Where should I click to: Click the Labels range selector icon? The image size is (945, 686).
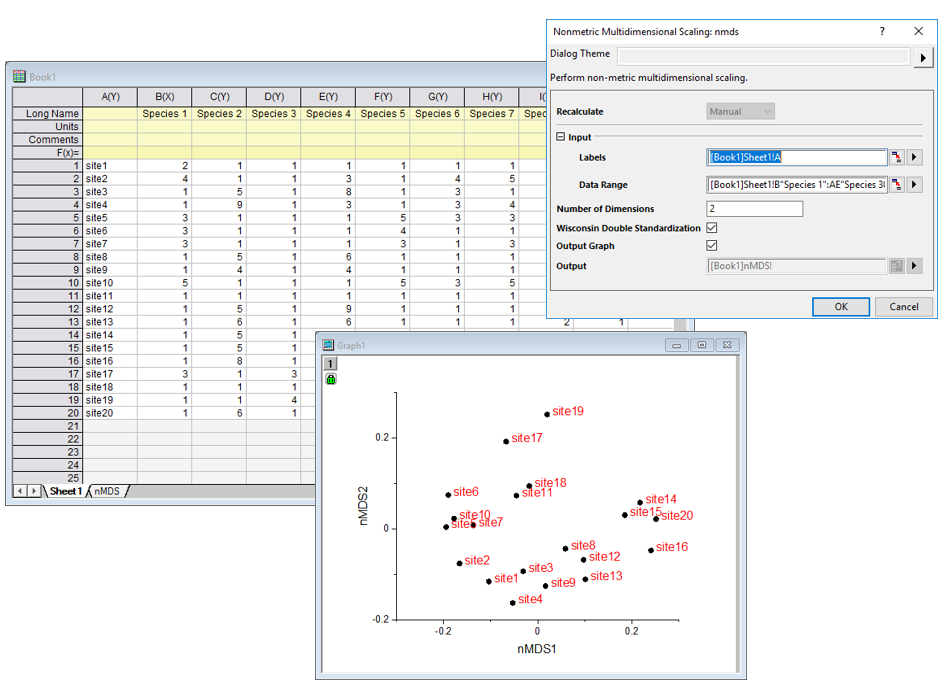(x=898, y=158)
